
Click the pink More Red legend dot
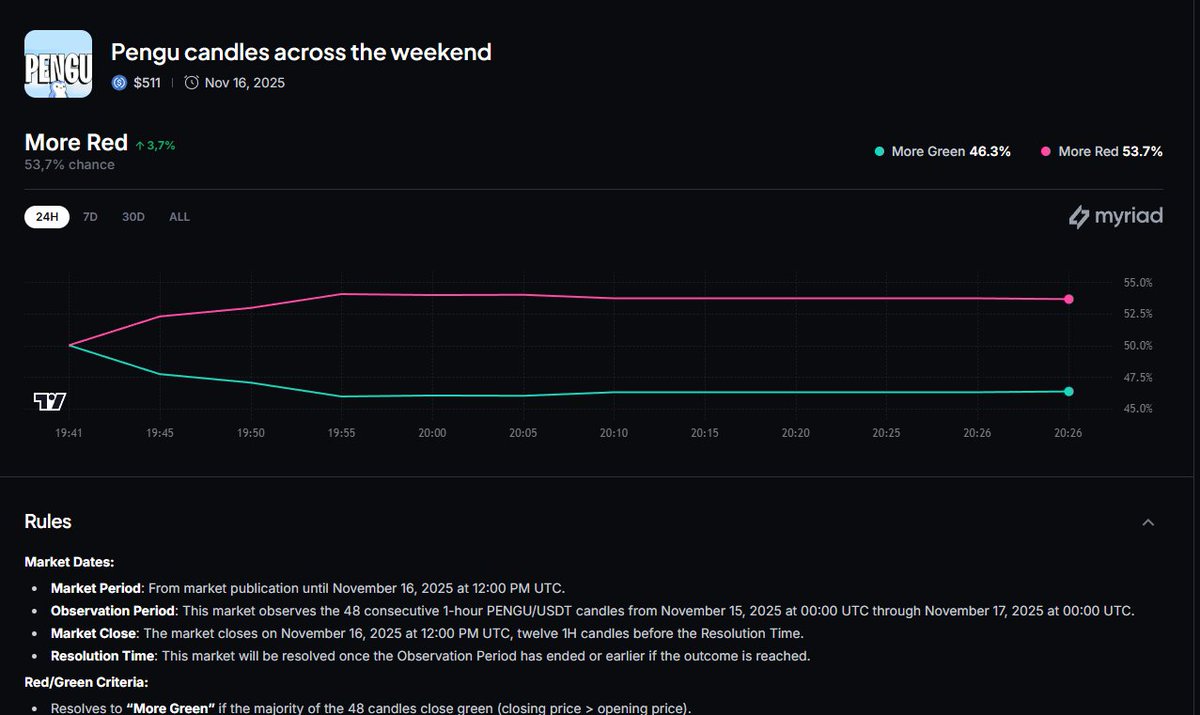click(x=1046, y=152)
